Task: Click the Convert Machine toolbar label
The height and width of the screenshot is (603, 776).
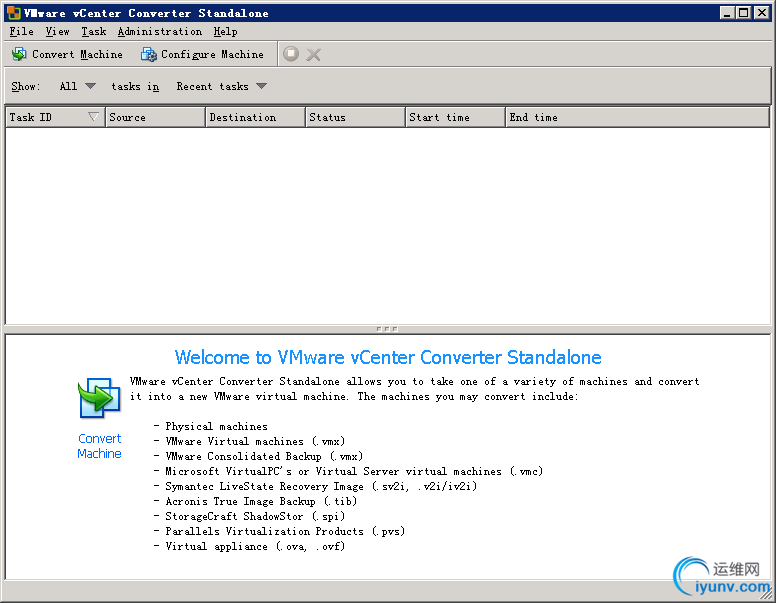Action: [77, 54]
